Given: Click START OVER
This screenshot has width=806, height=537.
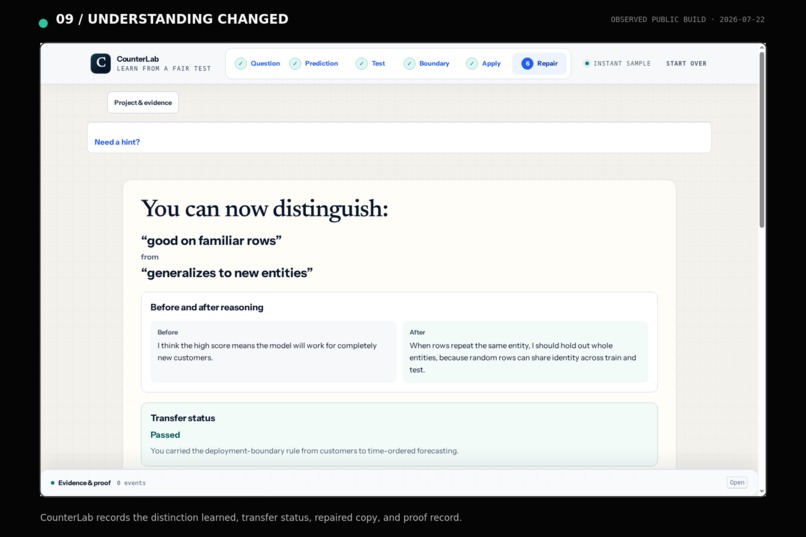Looking at the screenshot, I should 686,64.
